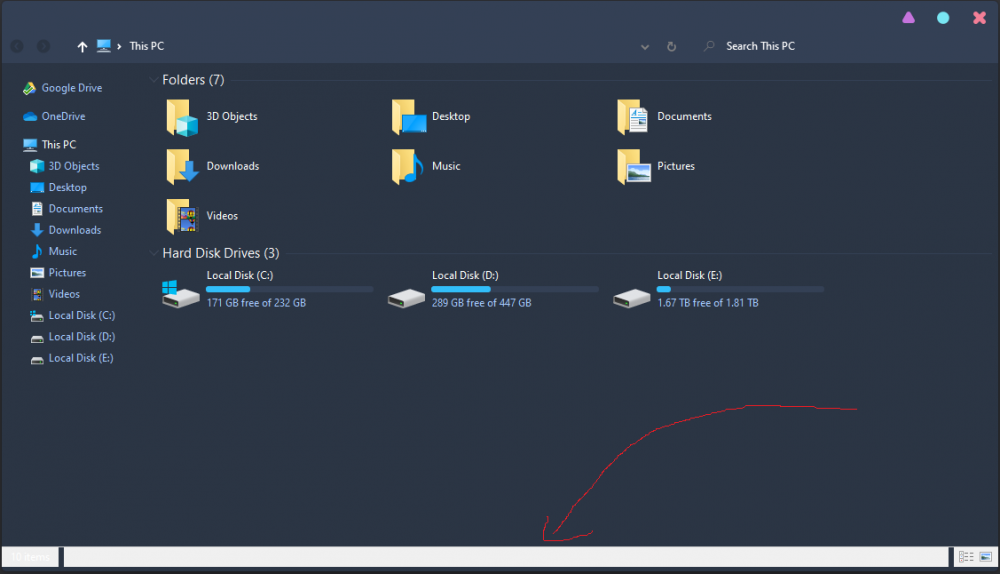1000x574 pixels.
Task: Click the Local Disk (D:) usage bar
Action: pyautogui.click(x=514, y=289)
